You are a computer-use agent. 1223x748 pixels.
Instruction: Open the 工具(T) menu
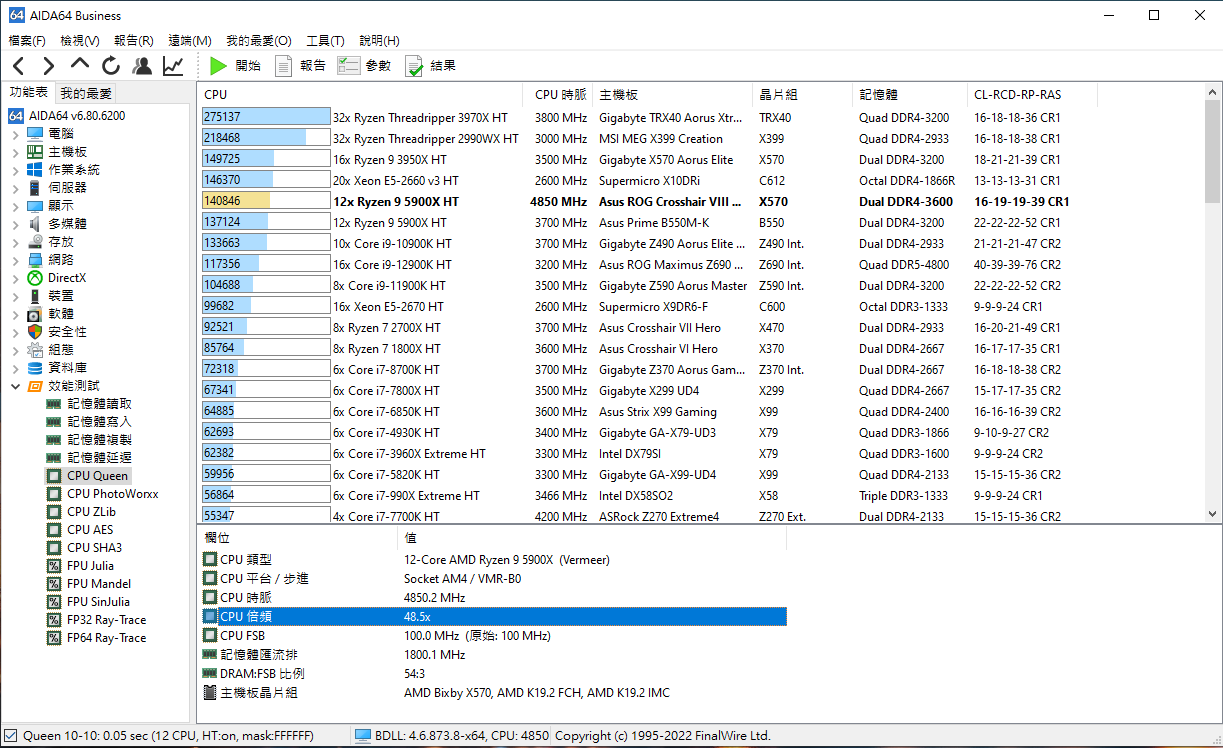coord(325,41)
